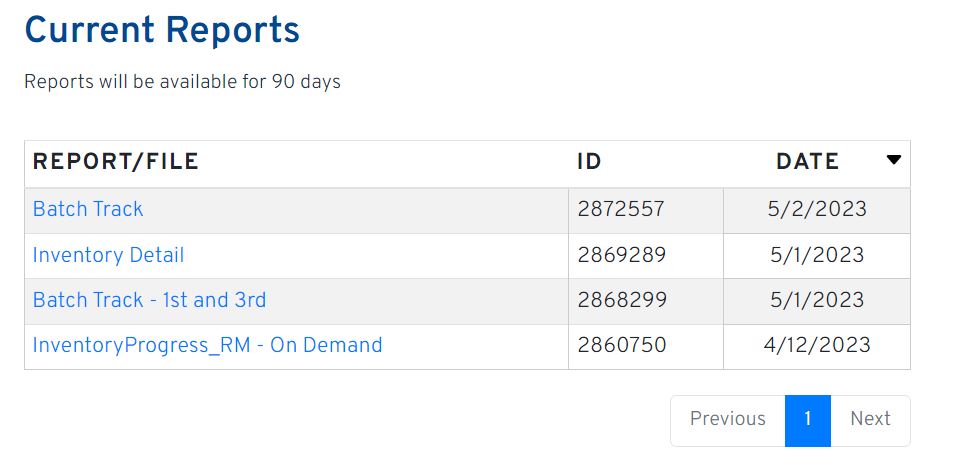Sort by REPORT/FILE column header
Image resolution: width=974 pixels, height=453 pixels.
(116, 162)
